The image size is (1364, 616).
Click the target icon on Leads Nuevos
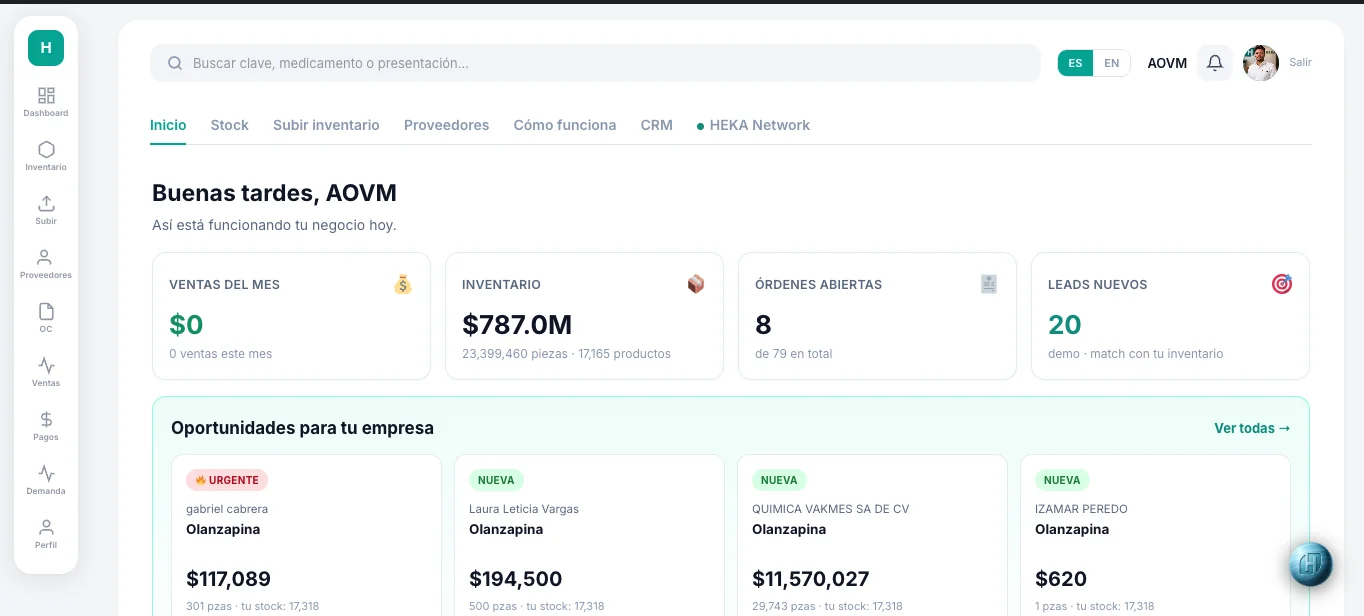click(x=1282, y=284)
